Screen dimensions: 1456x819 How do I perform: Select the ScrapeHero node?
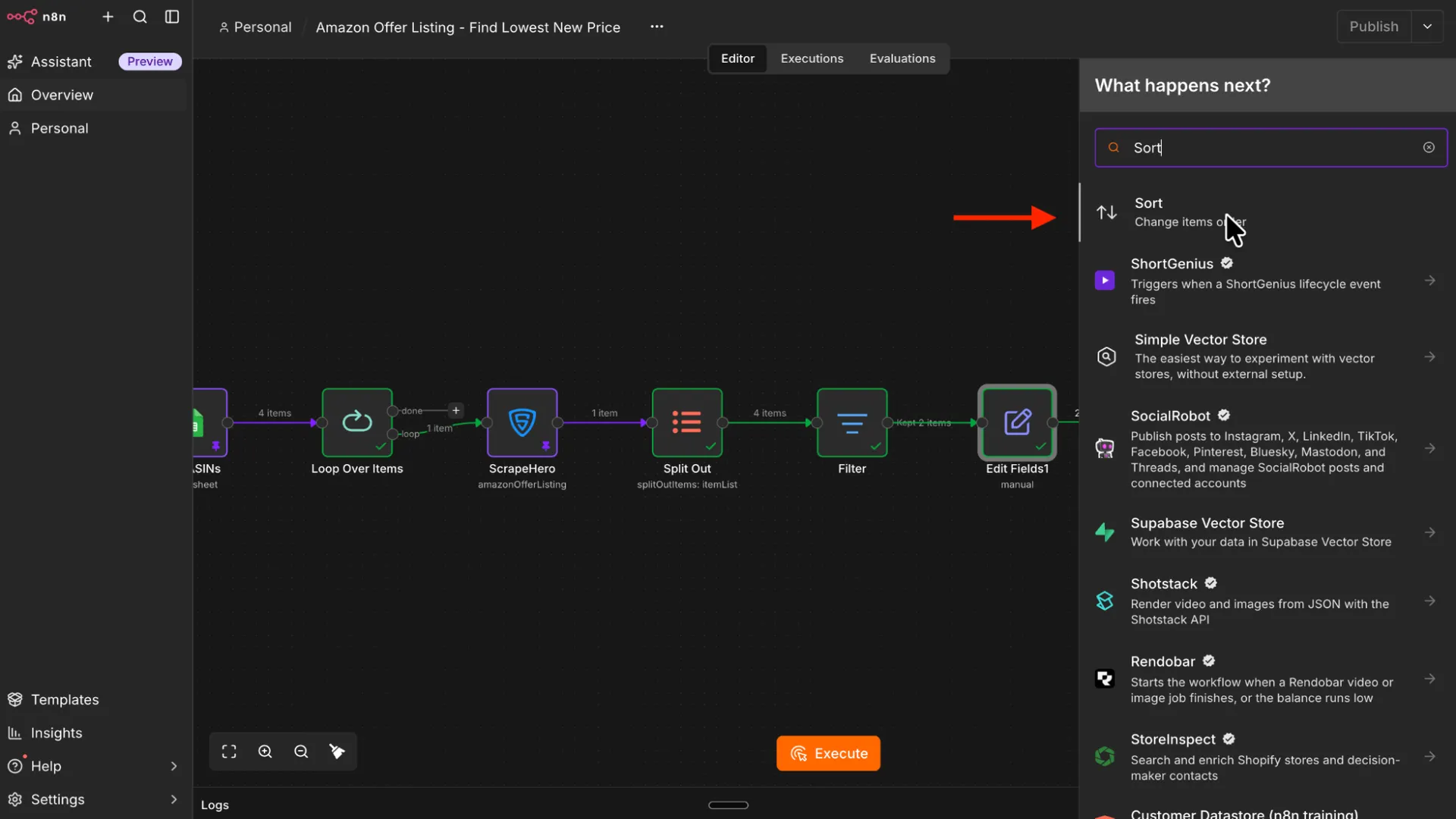[522, 422]
